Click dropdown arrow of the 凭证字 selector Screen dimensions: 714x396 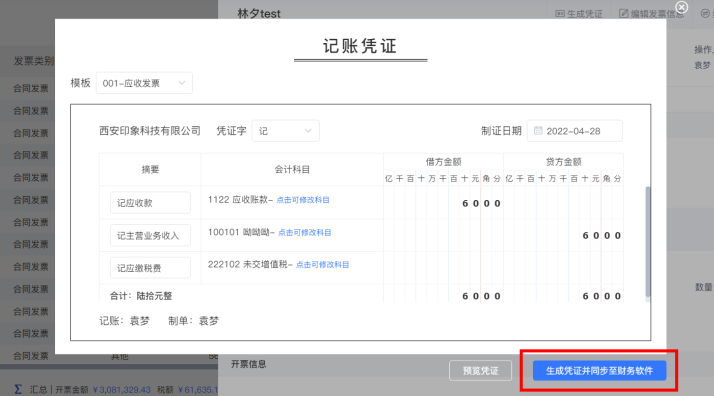click(308, 131)
